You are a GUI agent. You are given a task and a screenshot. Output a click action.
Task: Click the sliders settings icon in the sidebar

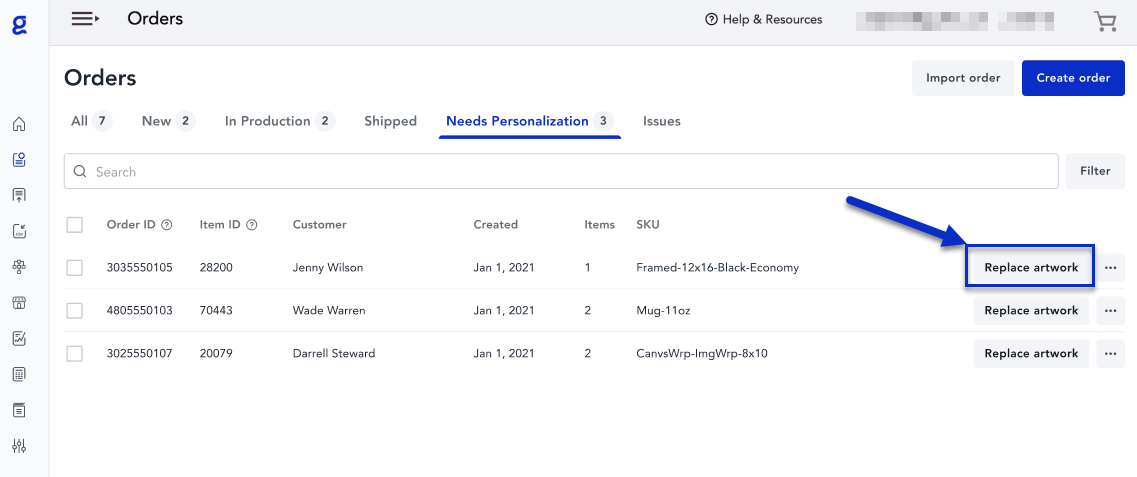19,446
